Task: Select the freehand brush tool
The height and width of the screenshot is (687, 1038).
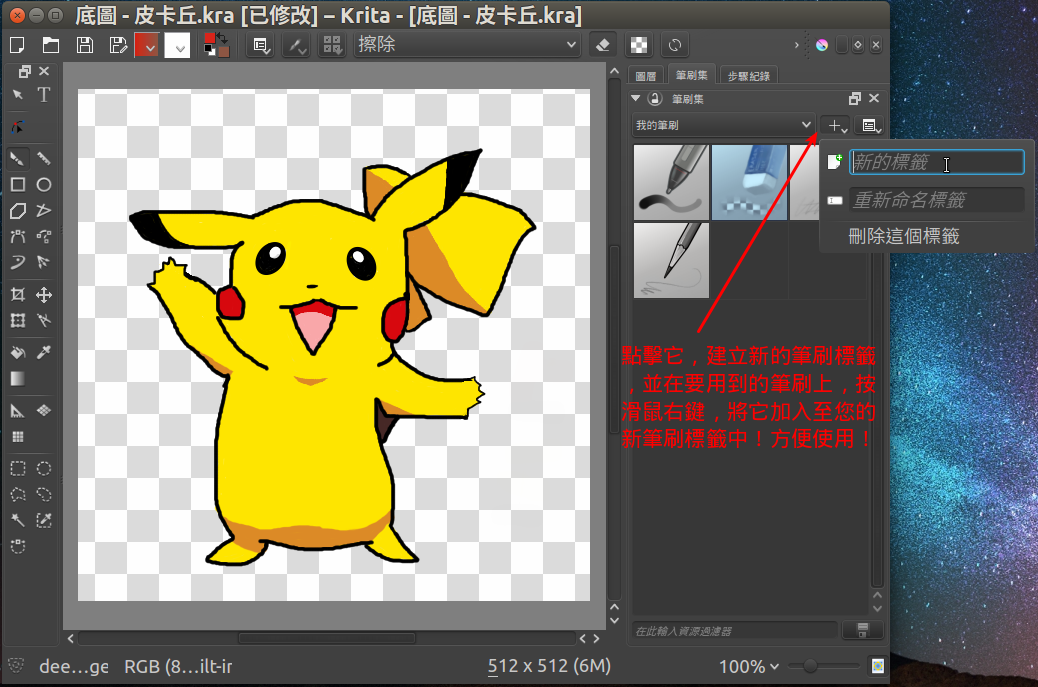Action: click(18, 158)
